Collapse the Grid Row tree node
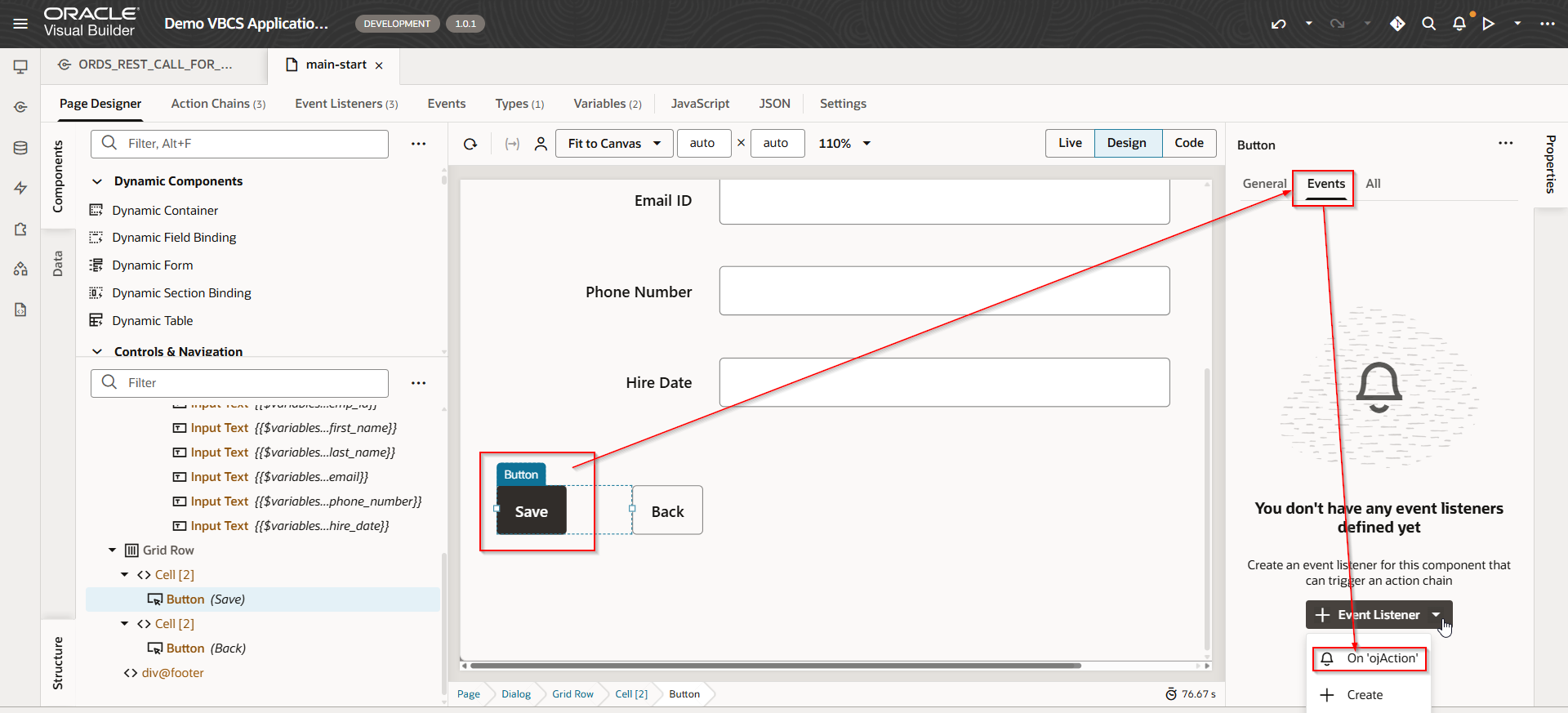This screenshot has width=1568, height=713. tap(113, 550)
